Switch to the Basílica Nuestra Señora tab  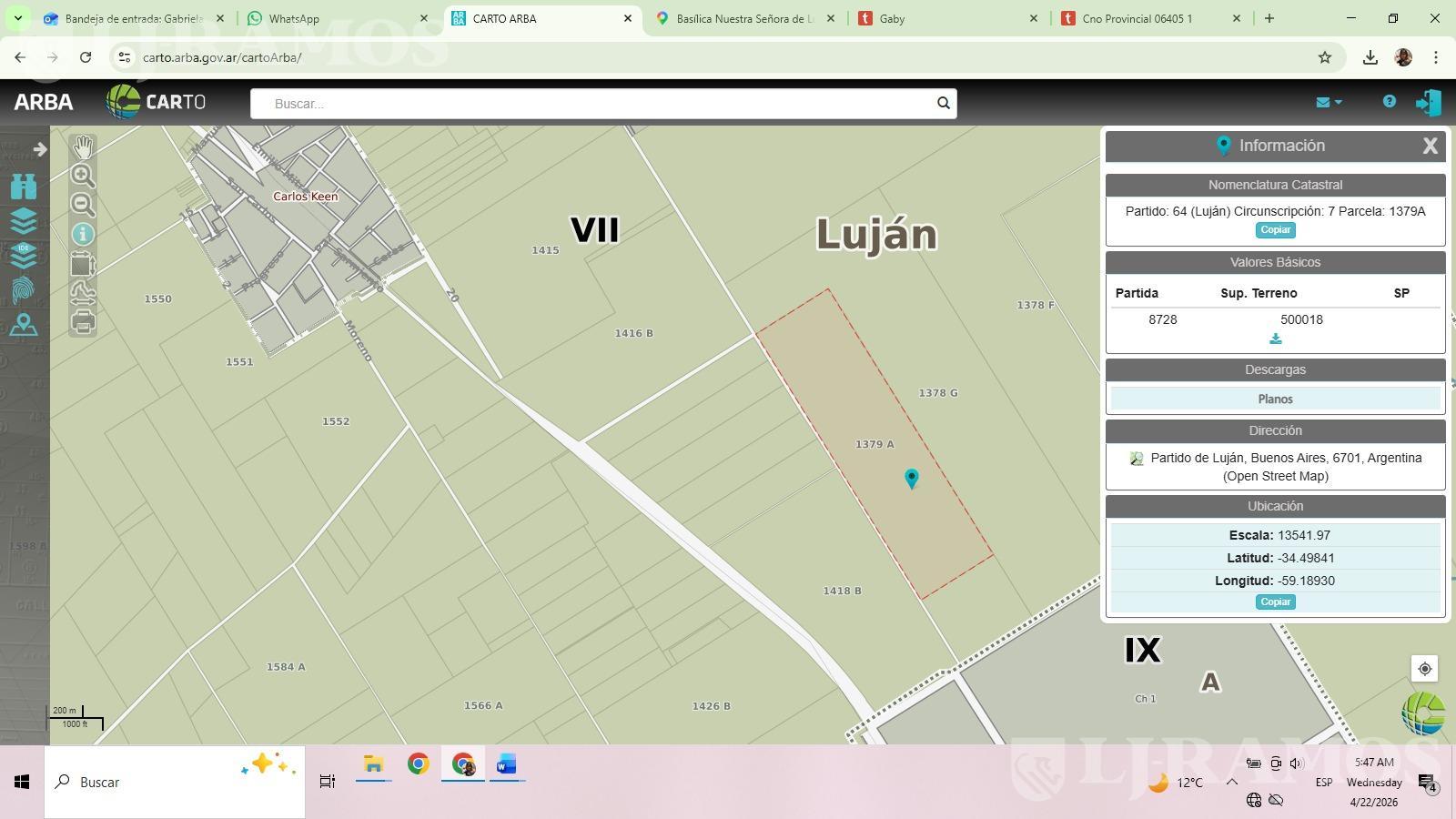click(743, 18)
